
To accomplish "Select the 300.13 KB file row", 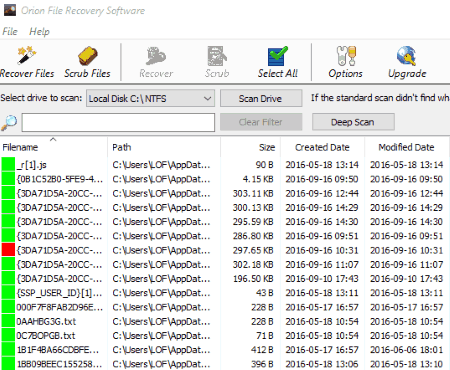I will tap(225, 207).
